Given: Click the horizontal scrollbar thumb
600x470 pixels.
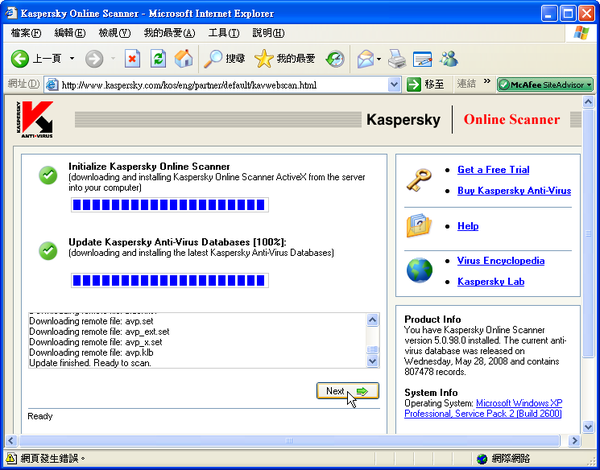Looking at the screenshot, I should [290, 441].
